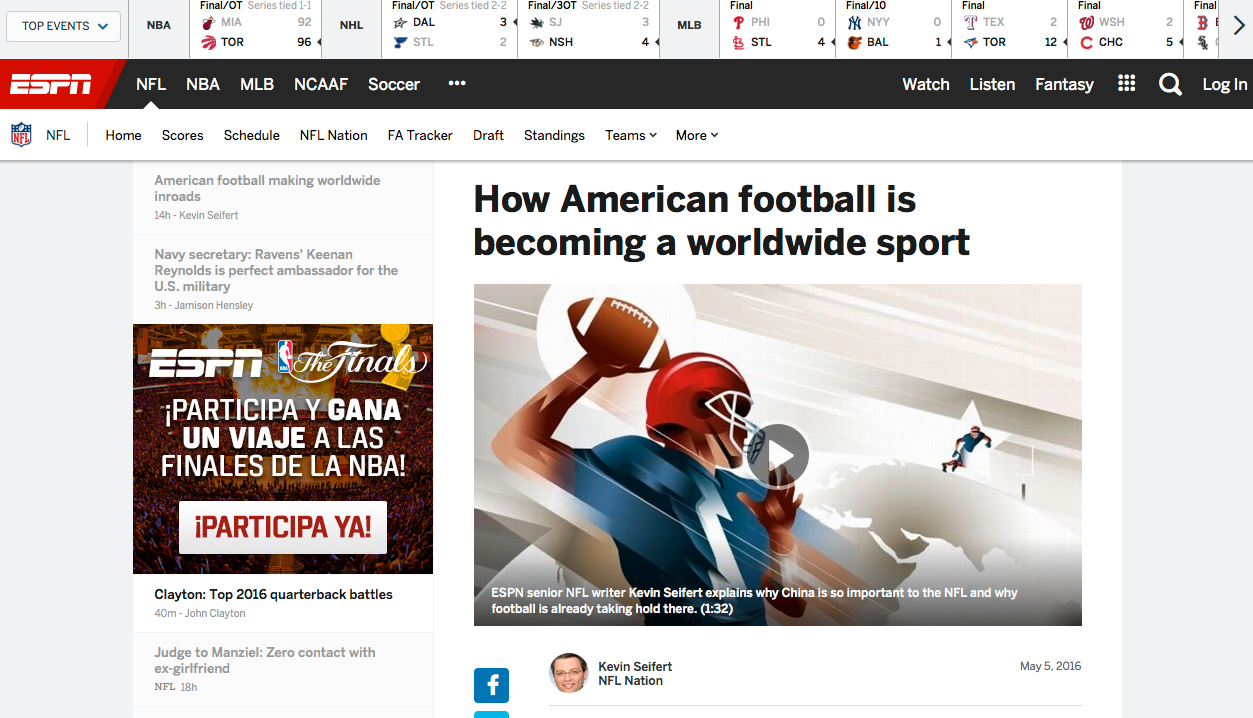The width and height of the screenshot is (1253, 718).
Task: Click the St. Louis Blues logo
Action: [400, 42]
